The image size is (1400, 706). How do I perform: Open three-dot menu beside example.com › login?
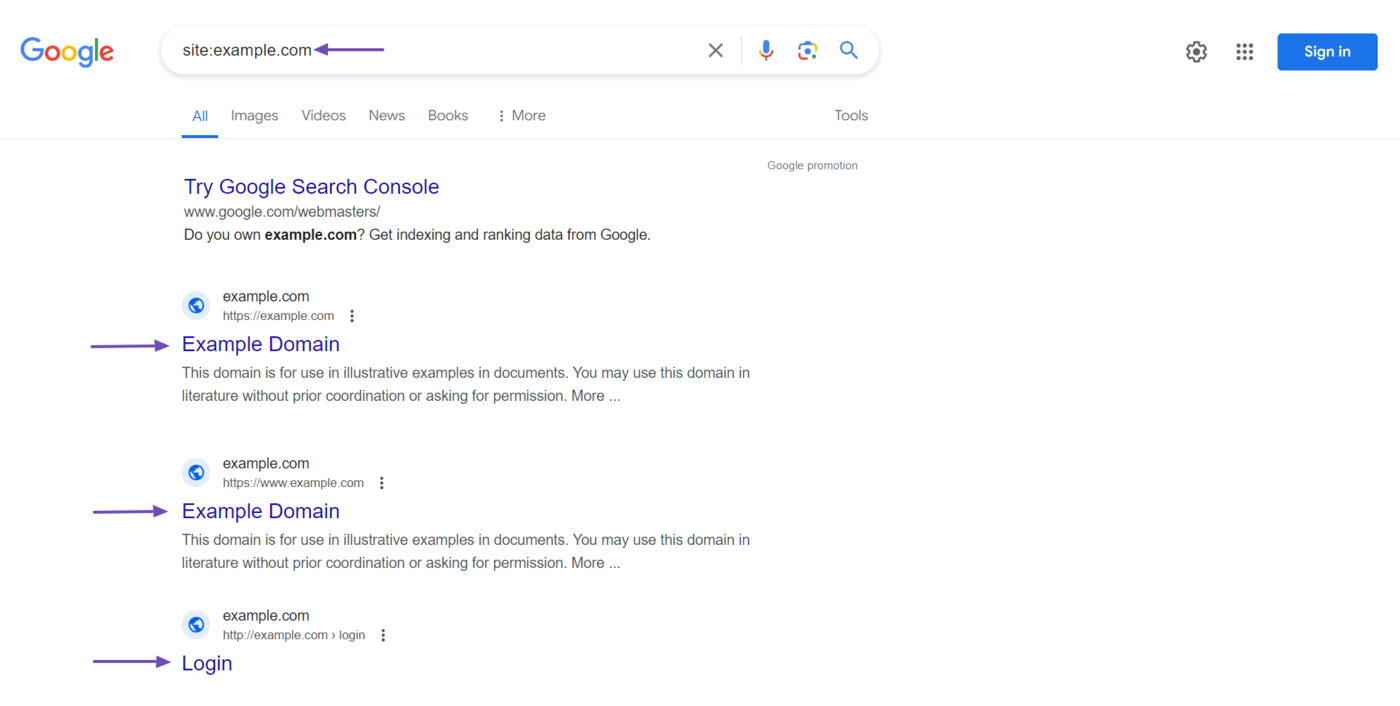(383, 635)
